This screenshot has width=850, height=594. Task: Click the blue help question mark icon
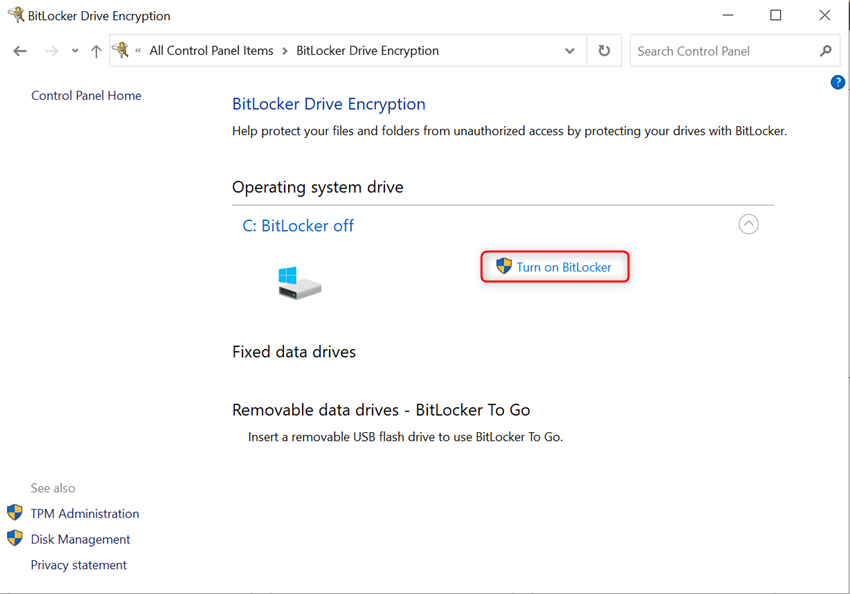point(838,82)
